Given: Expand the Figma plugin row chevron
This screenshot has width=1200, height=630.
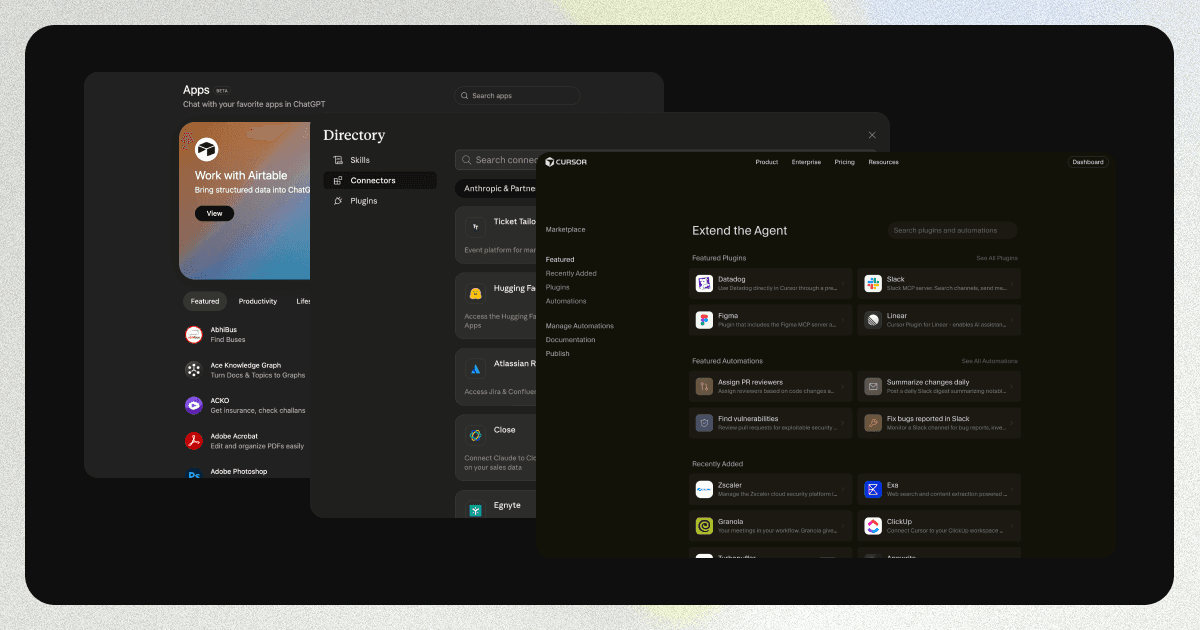Looking at the screenshot, I should click(x=843, y=320).
